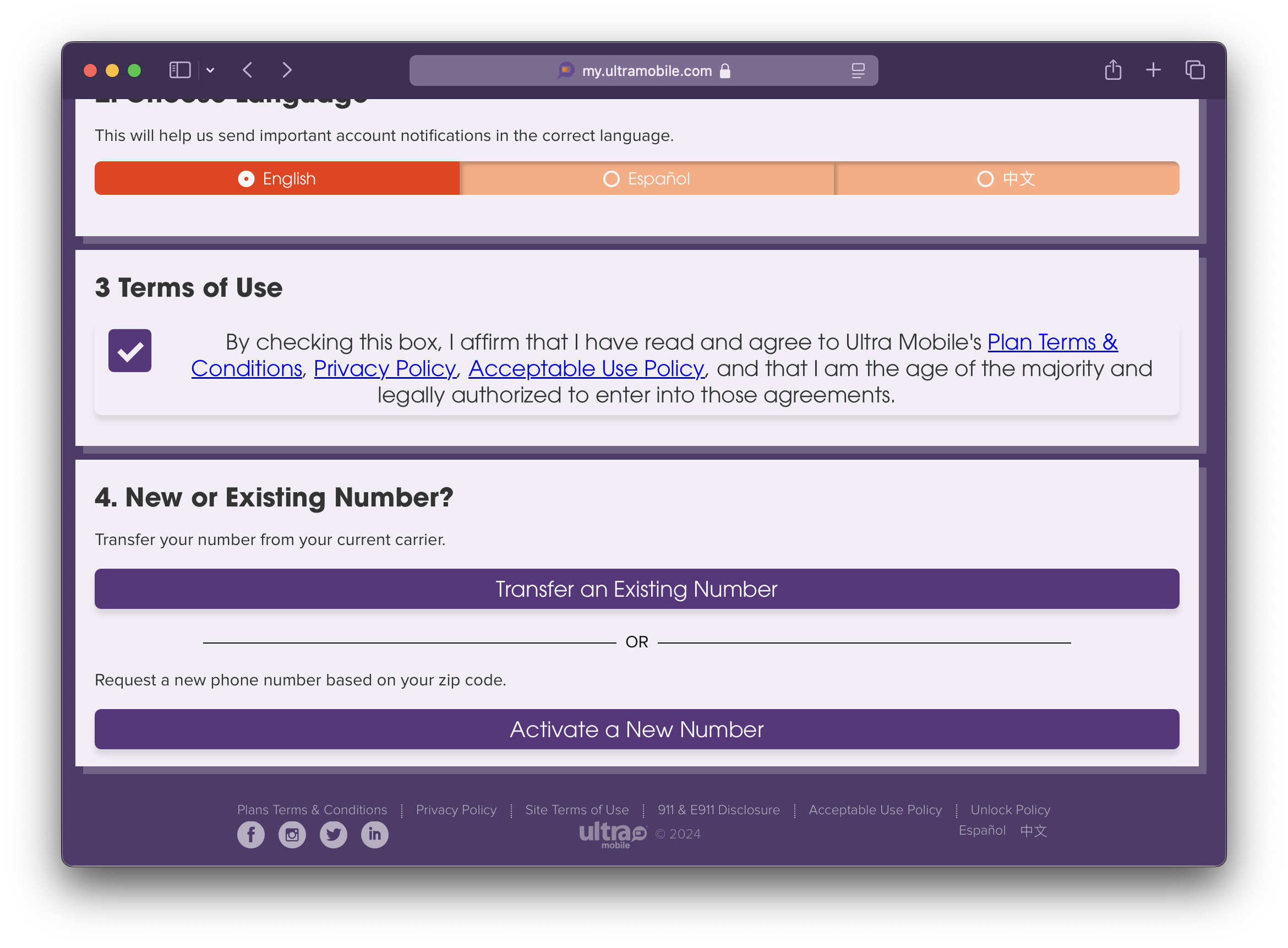The width and height of the screenshot is (1288, 948).
Task: Click Transfer an Existing Number button
Action: point(637,589)
